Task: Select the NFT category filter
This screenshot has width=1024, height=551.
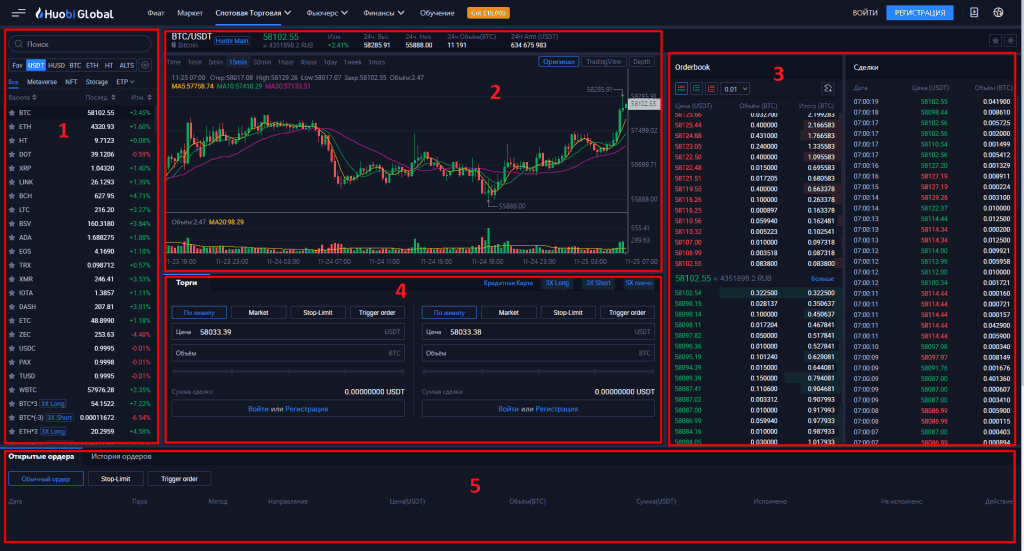Action: (x=71, y=82)
